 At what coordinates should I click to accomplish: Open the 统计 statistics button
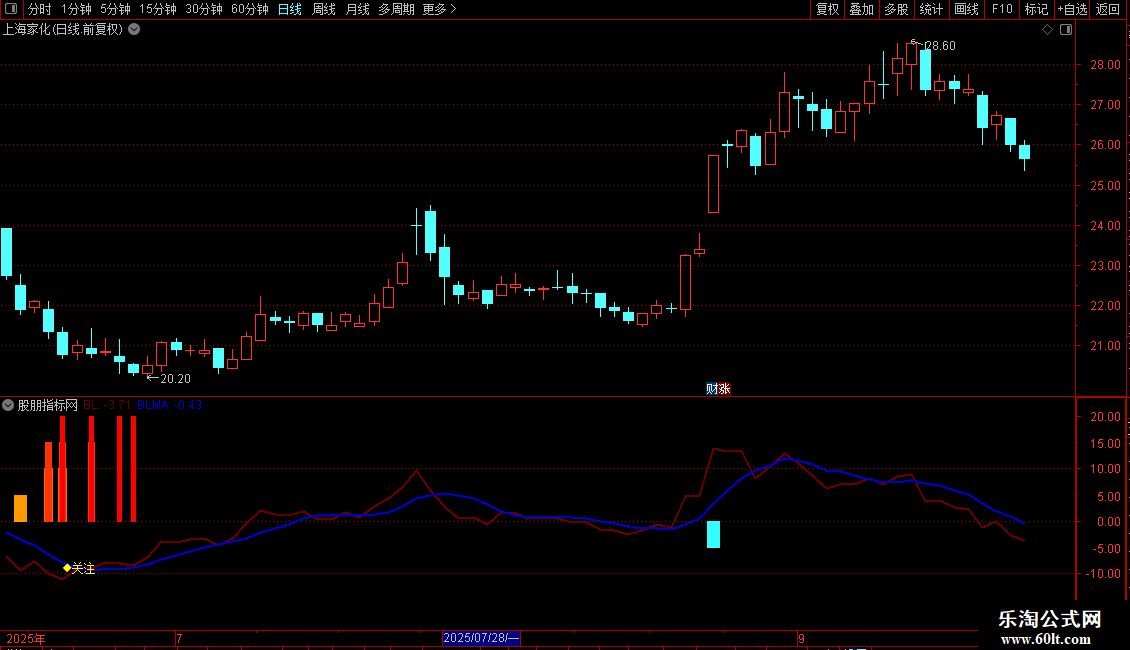931,9
